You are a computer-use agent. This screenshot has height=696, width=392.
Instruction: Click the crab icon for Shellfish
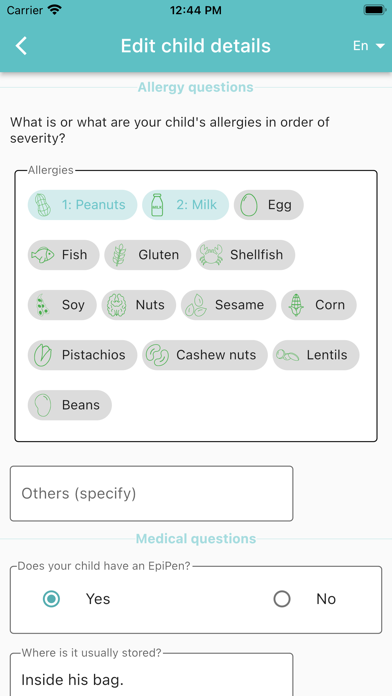point(210,255)
